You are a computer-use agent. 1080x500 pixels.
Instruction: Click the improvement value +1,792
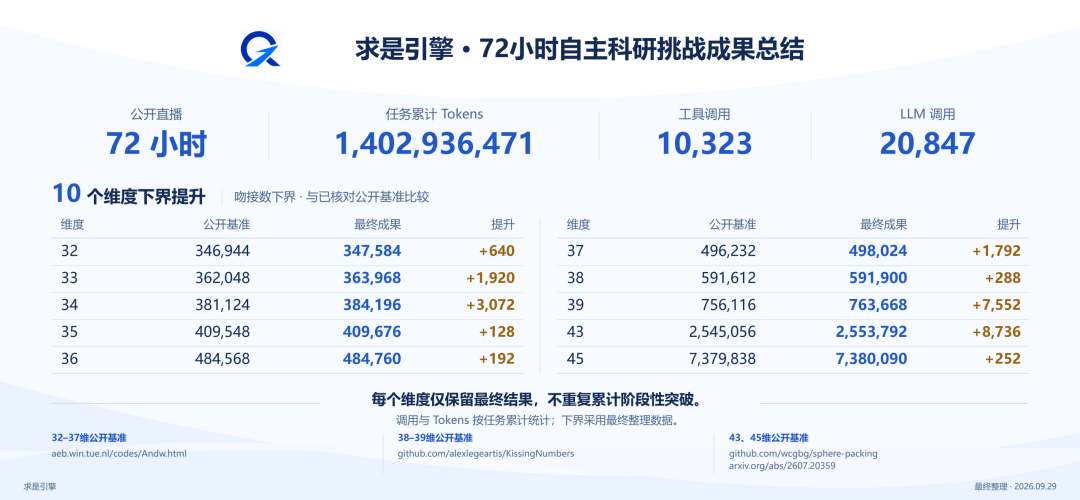pos(997,251)
